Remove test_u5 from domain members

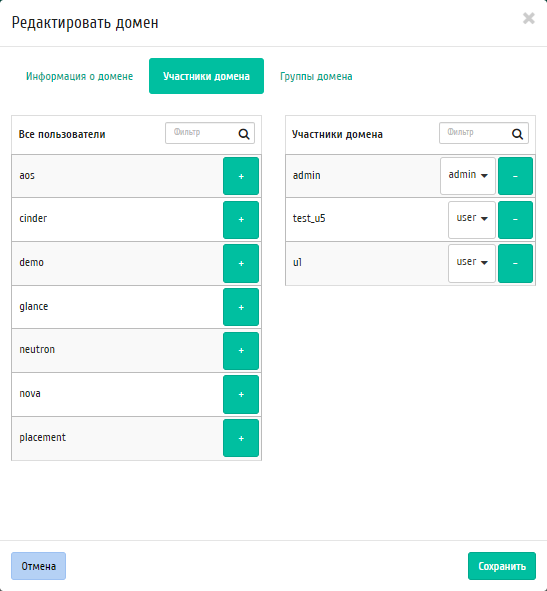pos(515,220)
